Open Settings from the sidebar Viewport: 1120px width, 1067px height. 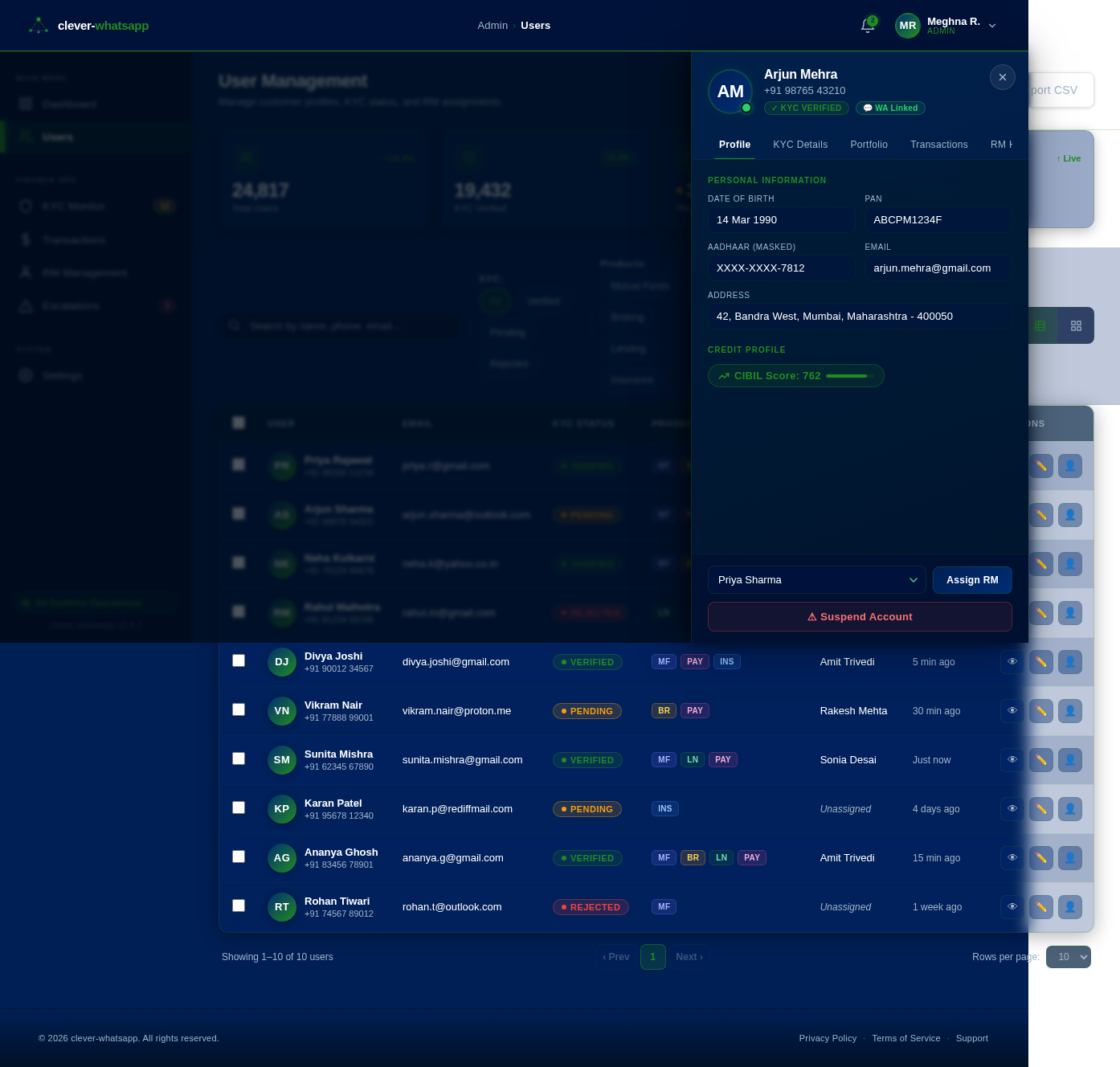62,375
